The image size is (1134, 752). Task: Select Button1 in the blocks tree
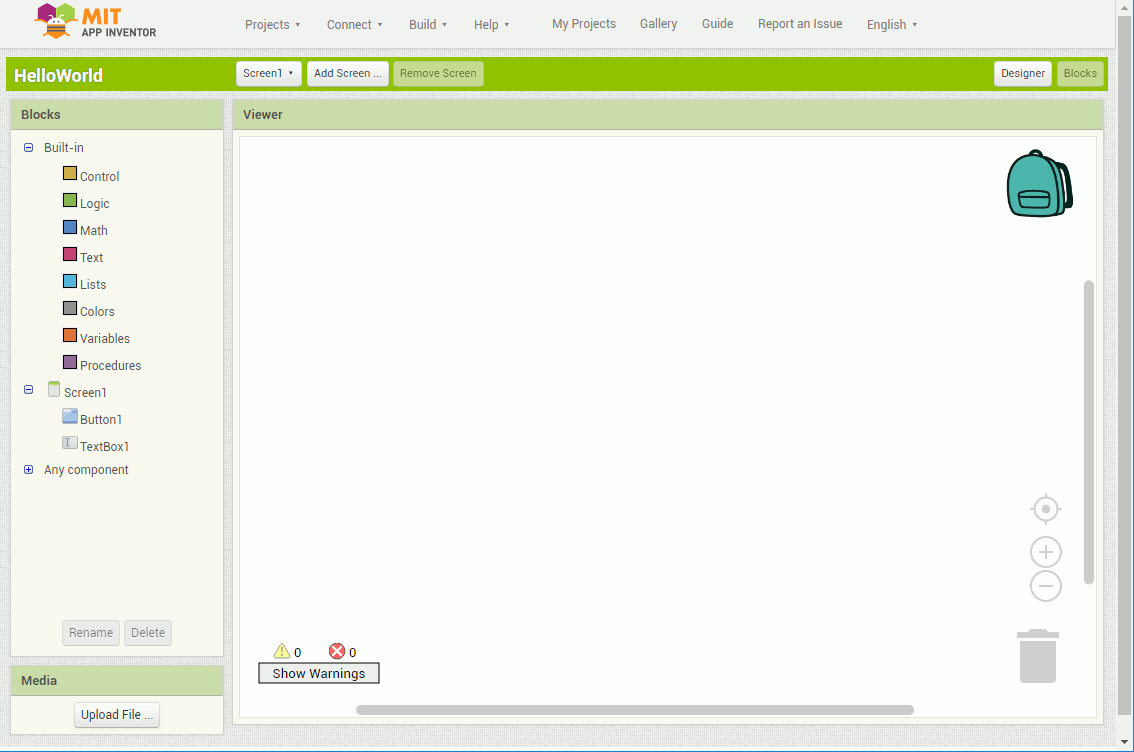point(100,418)
